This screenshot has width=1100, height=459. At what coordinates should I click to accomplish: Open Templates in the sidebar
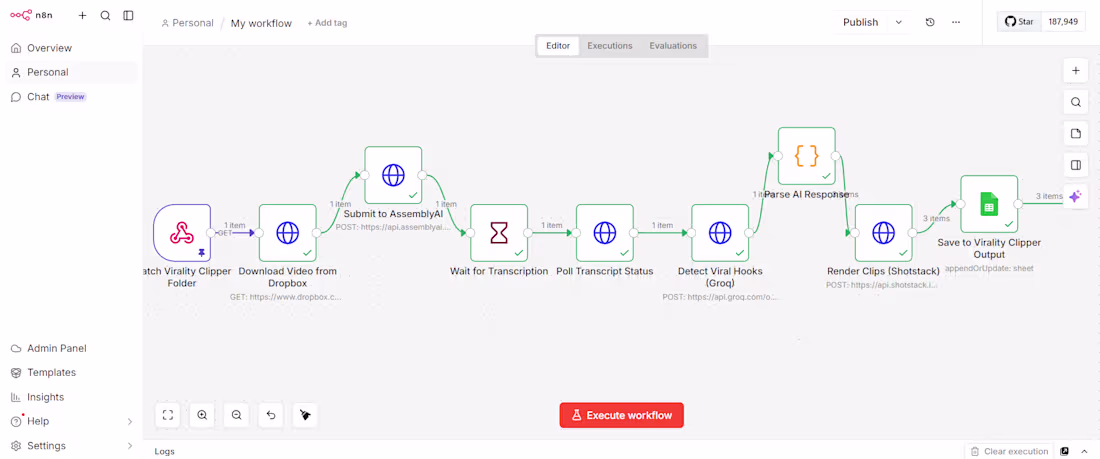[71, 373]
